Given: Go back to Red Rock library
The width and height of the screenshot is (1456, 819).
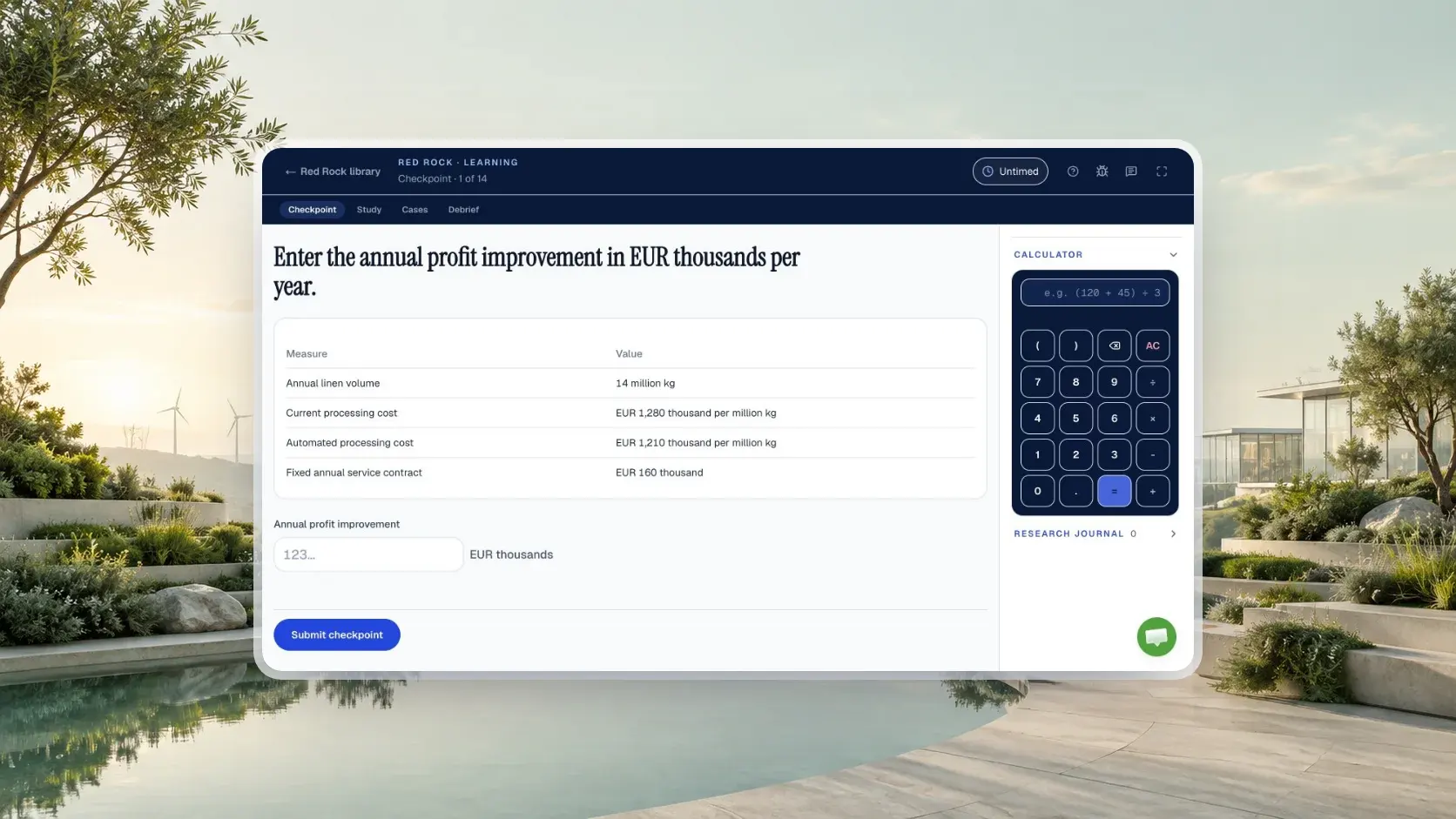Looking at the screenshot, I should [x=333, y=171].
